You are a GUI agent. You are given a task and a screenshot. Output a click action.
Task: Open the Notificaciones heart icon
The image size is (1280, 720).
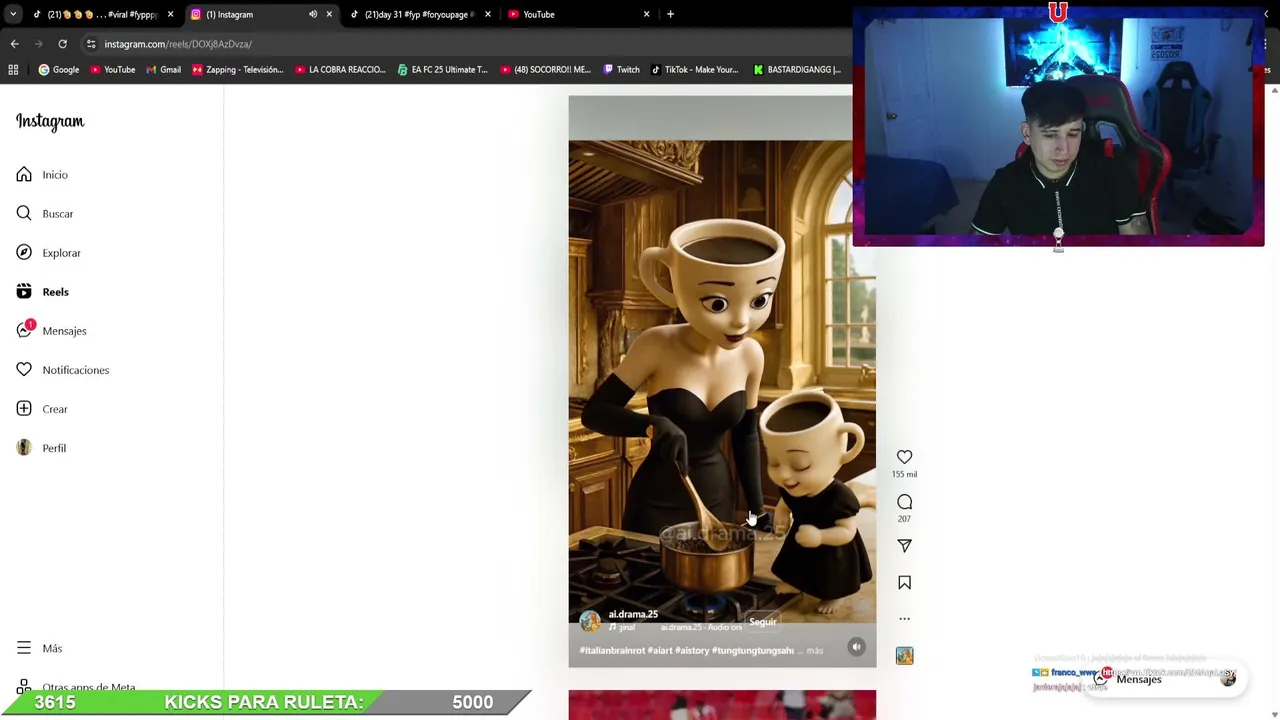tap(24, 370)
